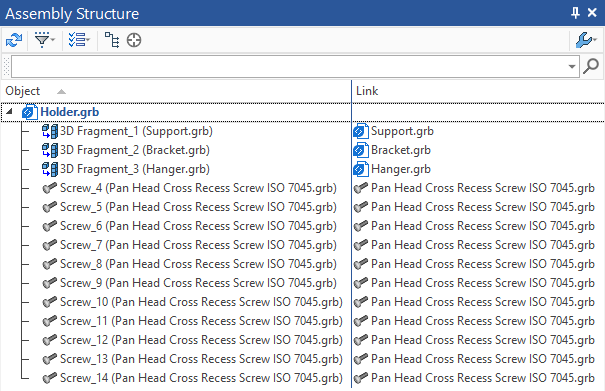Click the tree hierarchy view icon
The width and height of the screenshot is (605, 391).
coord(112,40)
